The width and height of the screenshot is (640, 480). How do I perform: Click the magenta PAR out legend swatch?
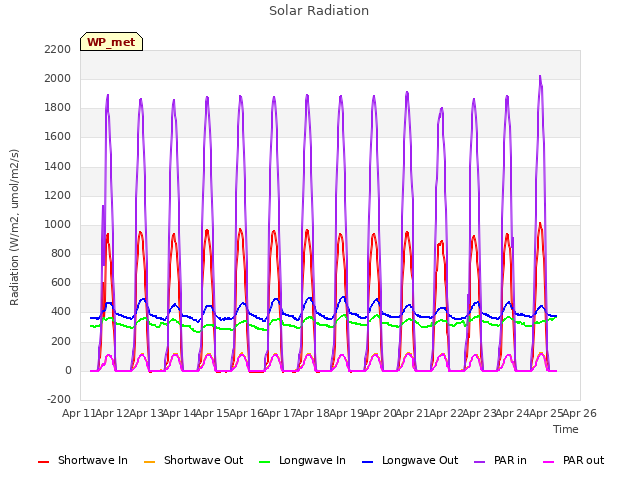click(549, 462)
